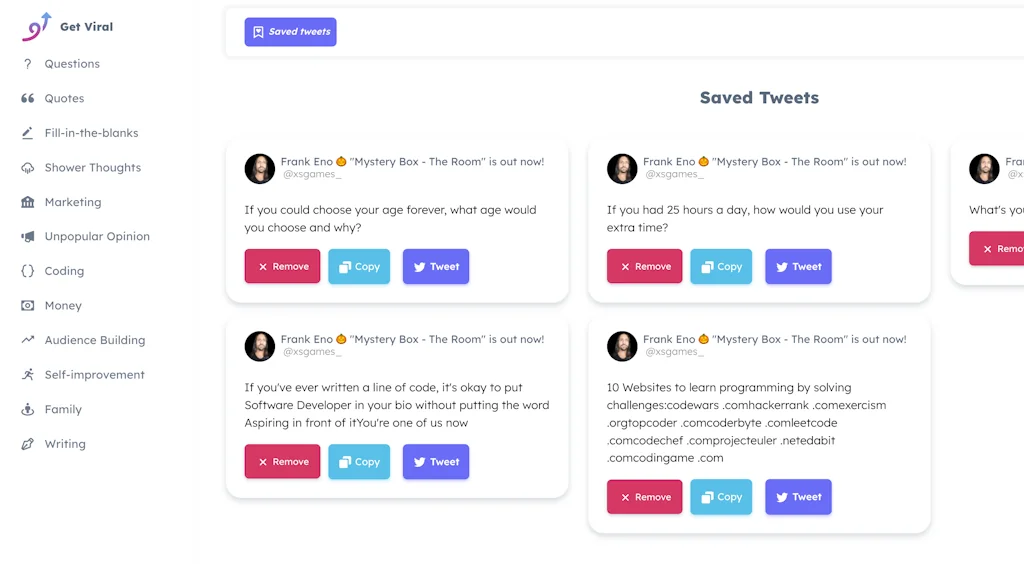Click the Self-improvement running person icon
1024x564 pixels.
[28, 375]
